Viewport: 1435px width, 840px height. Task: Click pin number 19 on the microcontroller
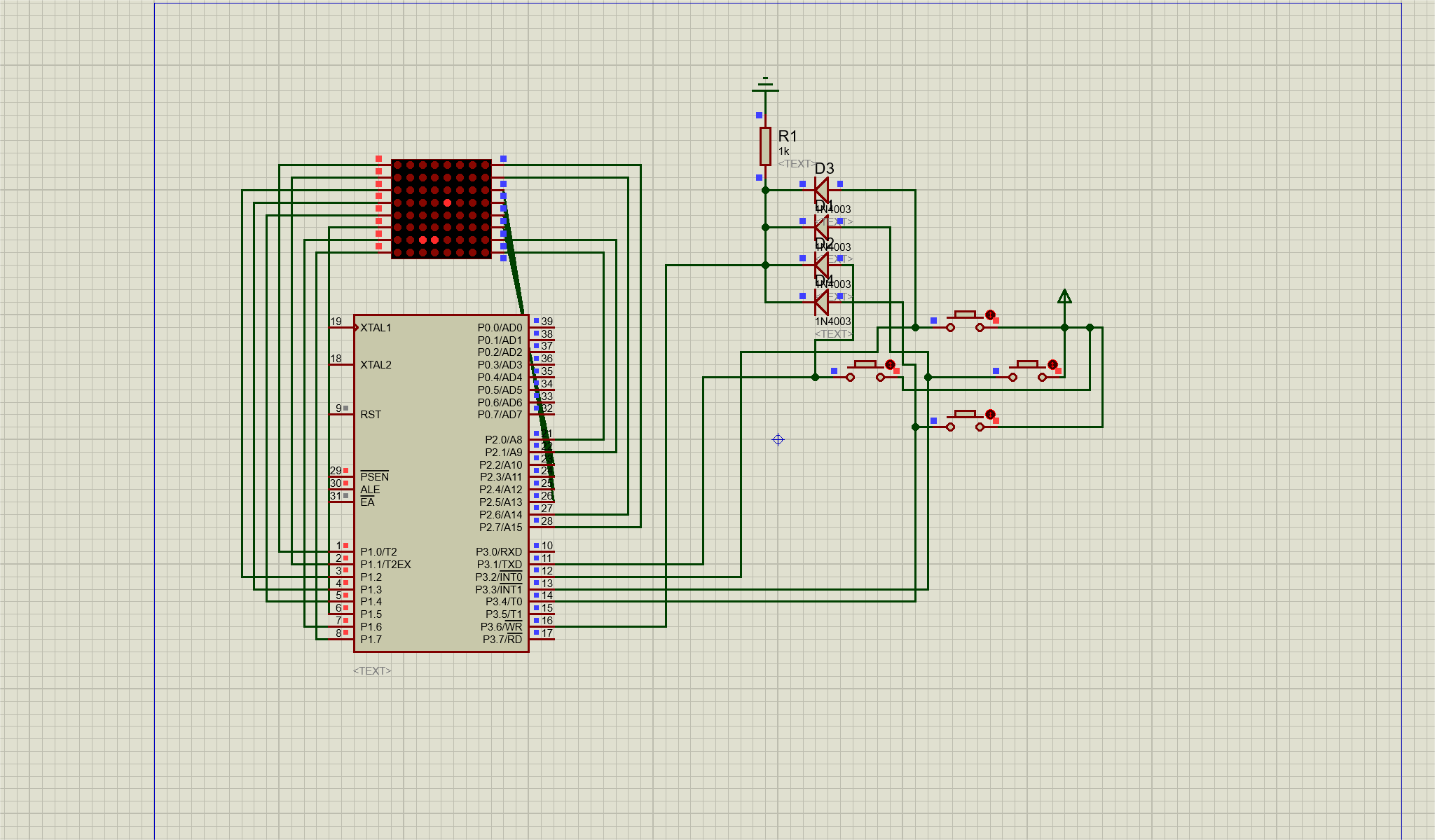click(x=336, y=322)
